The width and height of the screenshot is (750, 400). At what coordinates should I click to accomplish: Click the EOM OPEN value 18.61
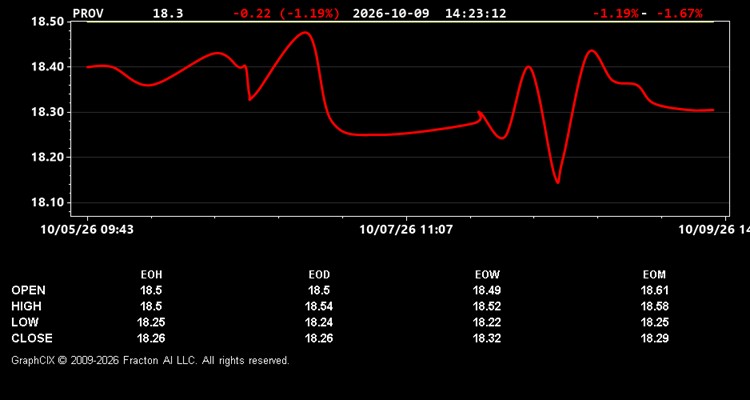pyautogui.click(x=654, y=290)
